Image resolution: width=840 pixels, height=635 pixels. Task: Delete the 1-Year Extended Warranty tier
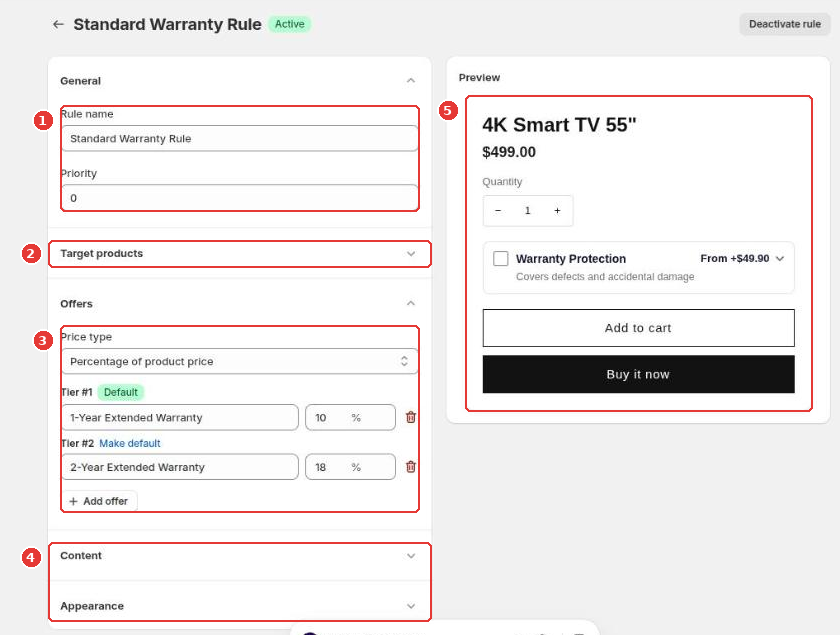click(411, 417)
